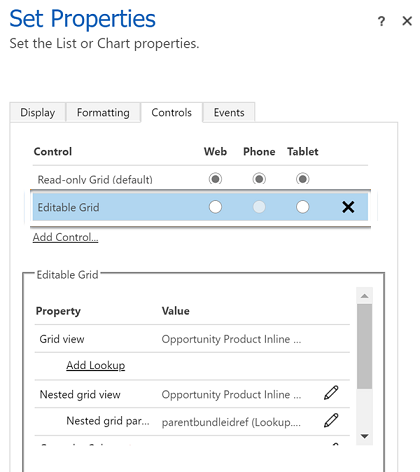The width and height of the screenshot is (420, 472).
Task: Edit the Nested grid view property pencil
Action: tap(331, 393)
